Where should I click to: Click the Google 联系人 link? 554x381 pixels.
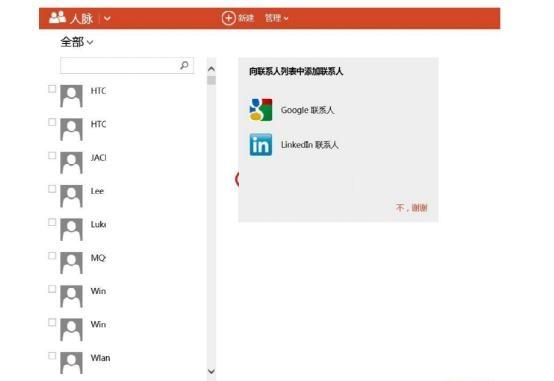[x=307, y=110]
